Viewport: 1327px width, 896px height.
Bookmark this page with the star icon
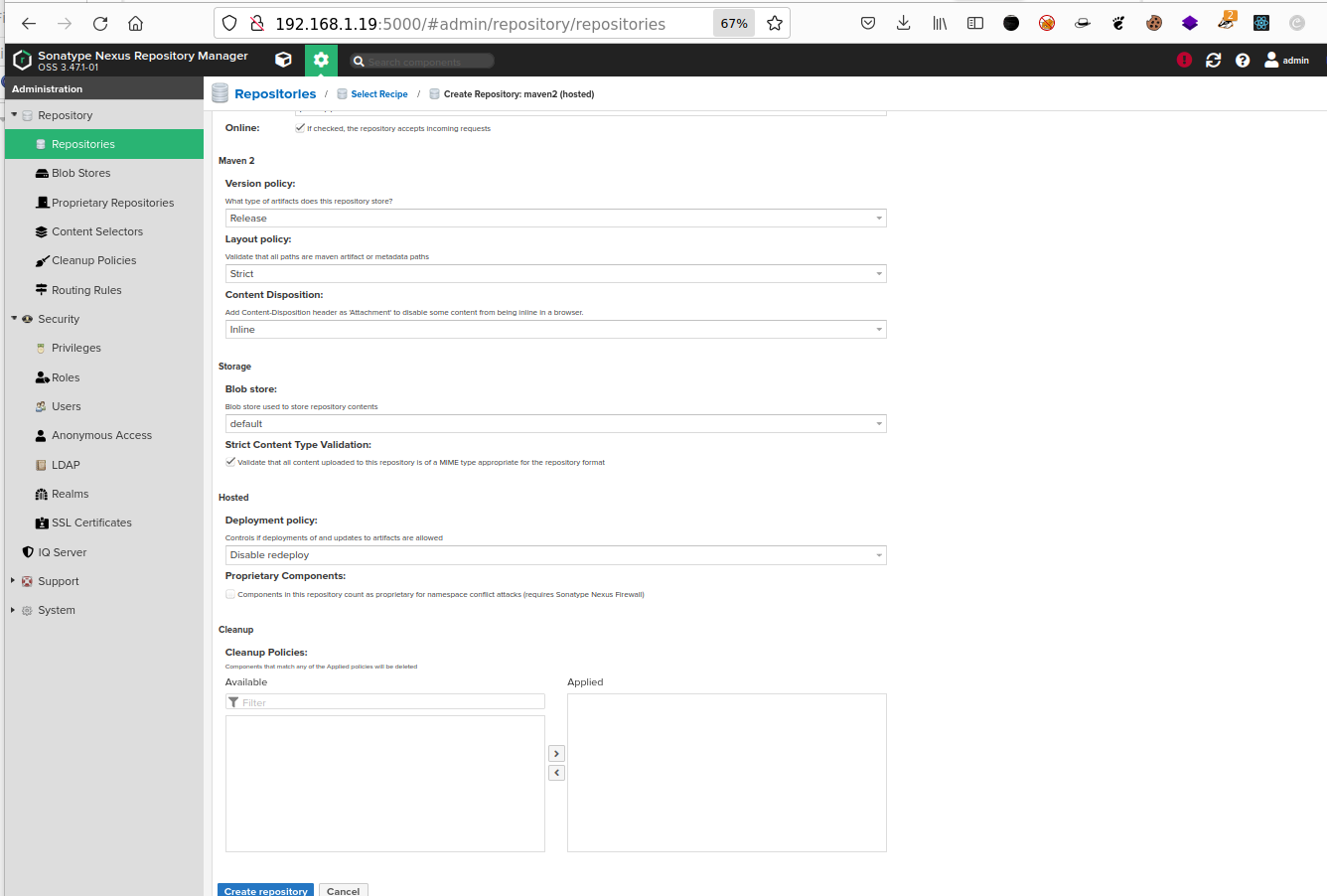tap(775, 23)
